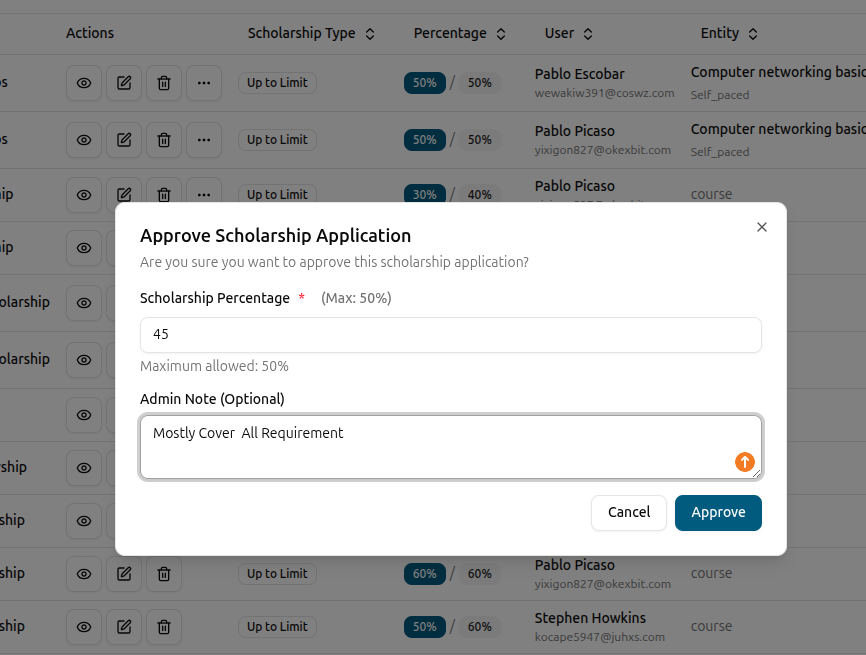
Task: View the 60% / 60% Pablo Picaso row
Action: (x=84, y=574)
